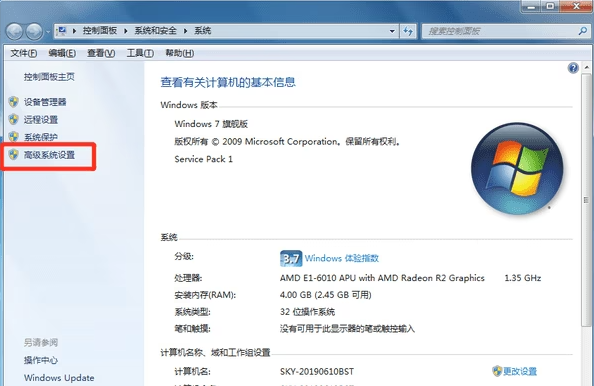
Task: Click the magnifier search icon
Action: tap(583, 31)
